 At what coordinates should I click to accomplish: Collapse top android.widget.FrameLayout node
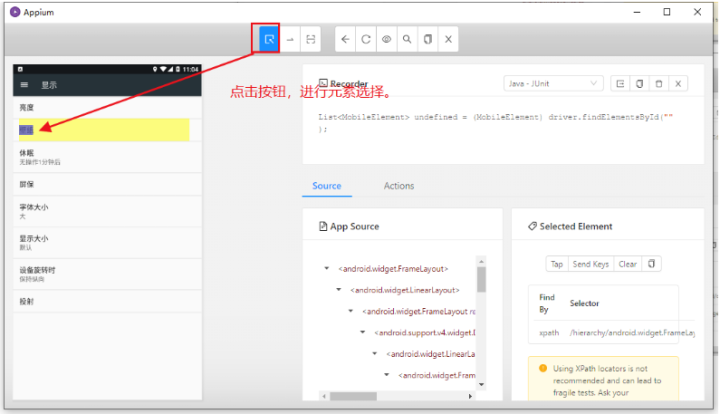click(x=327, y=268)
